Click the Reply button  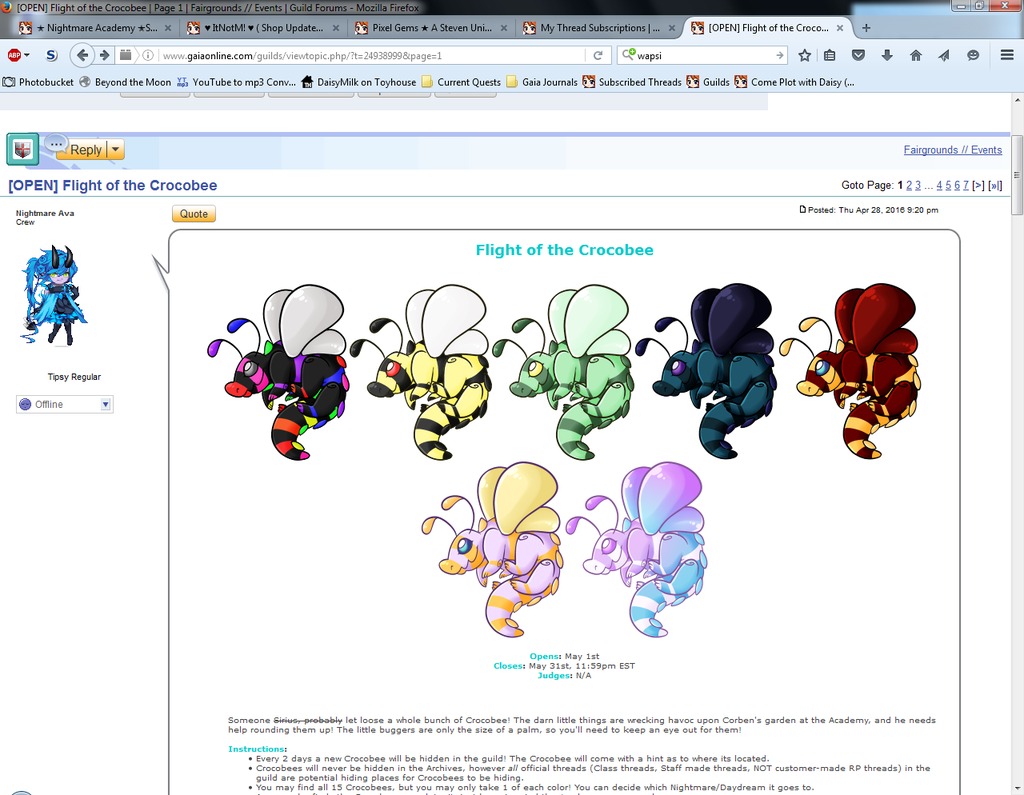(85, 150)
